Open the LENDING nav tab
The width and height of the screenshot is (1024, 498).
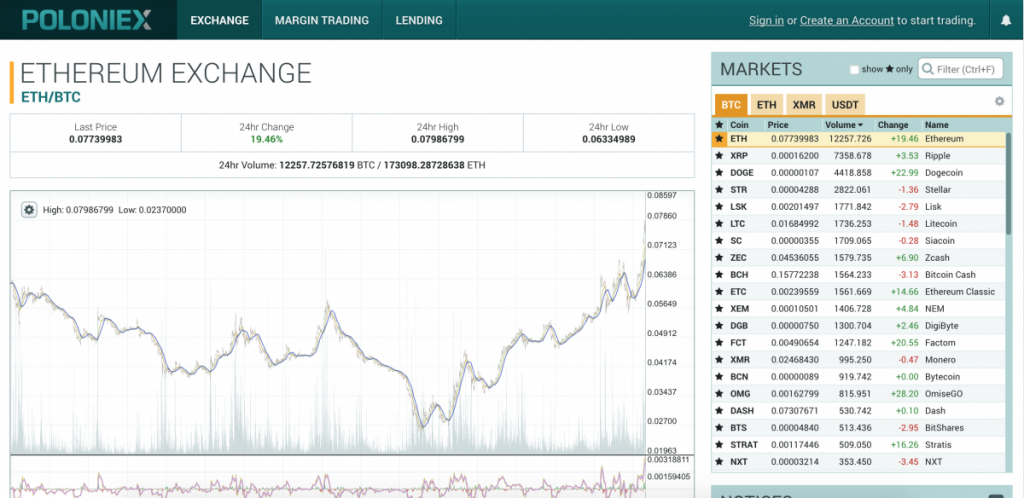tap(419, 20)
